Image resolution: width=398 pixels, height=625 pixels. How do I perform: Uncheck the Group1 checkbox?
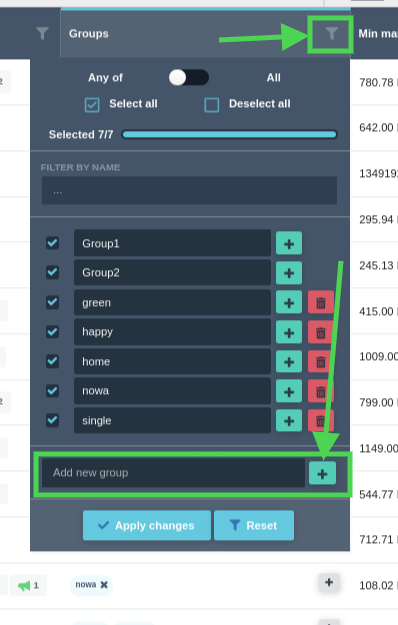53,243
